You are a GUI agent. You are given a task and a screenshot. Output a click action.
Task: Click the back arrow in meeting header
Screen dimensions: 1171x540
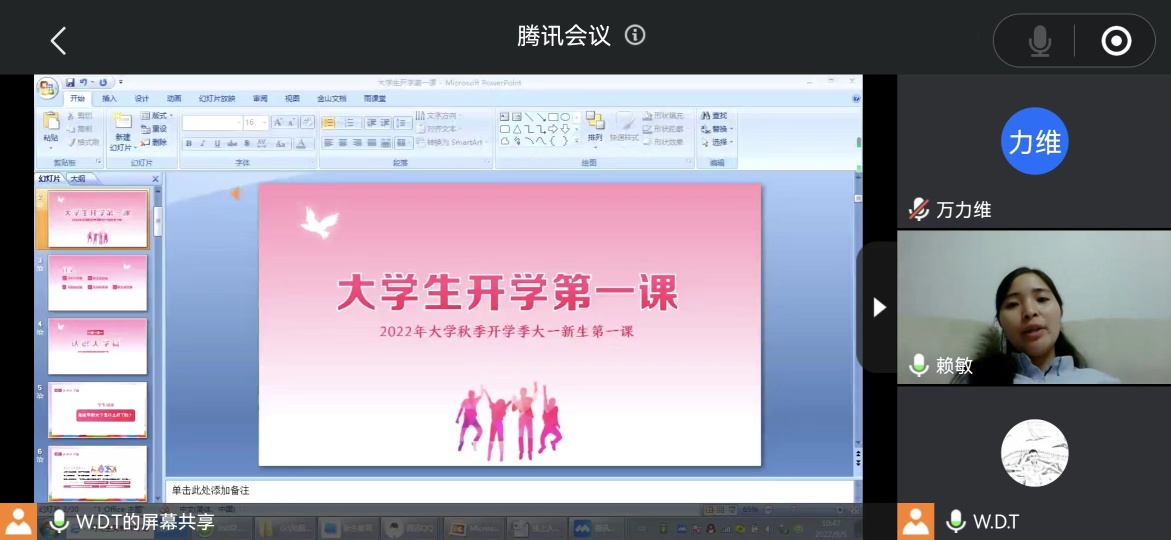pos(58,41)
